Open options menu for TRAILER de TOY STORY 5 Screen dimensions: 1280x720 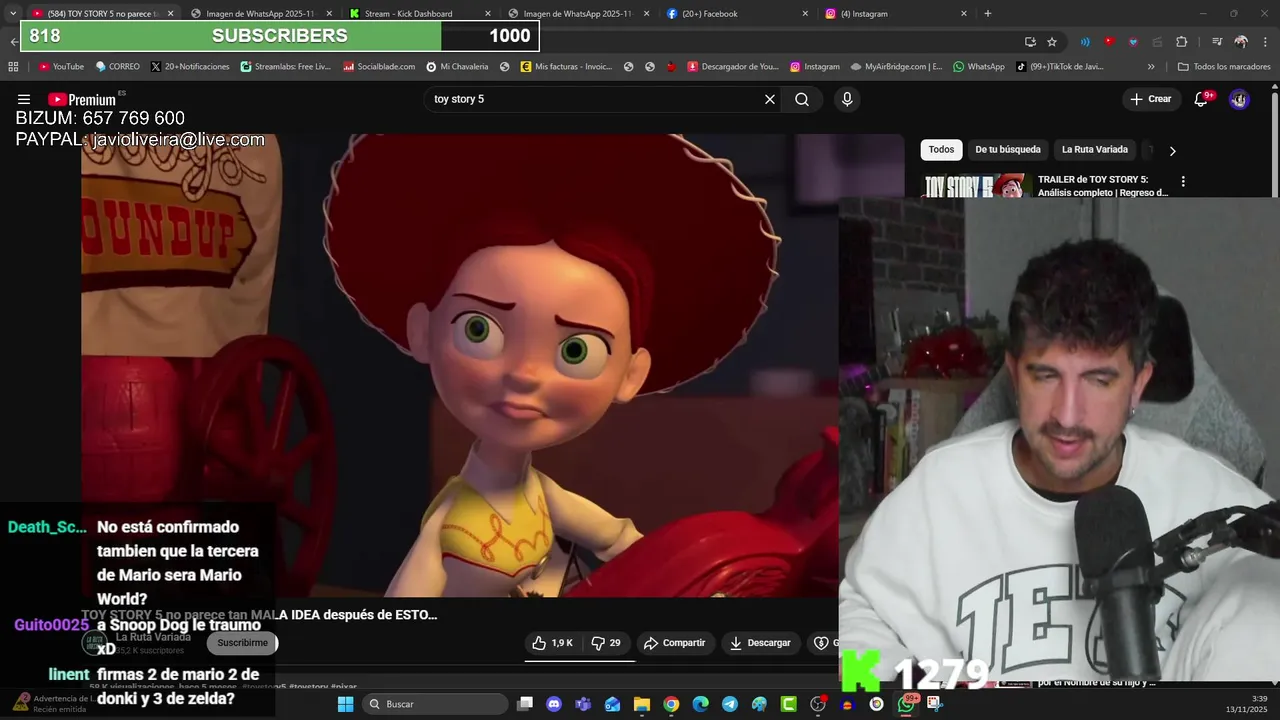(x=1183, y=182)
